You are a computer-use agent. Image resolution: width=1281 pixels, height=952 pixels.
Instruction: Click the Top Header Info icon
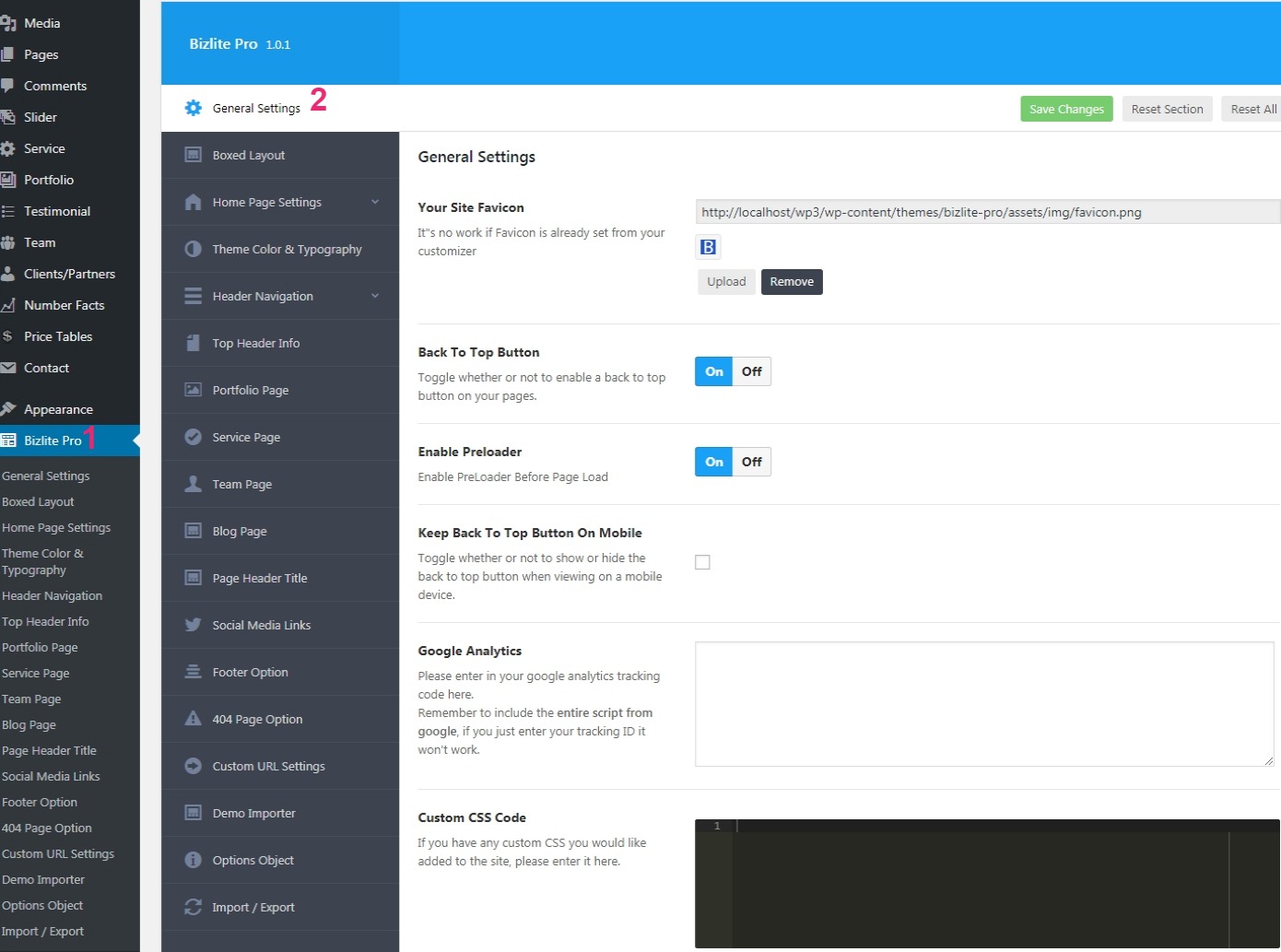coord(194,343)
